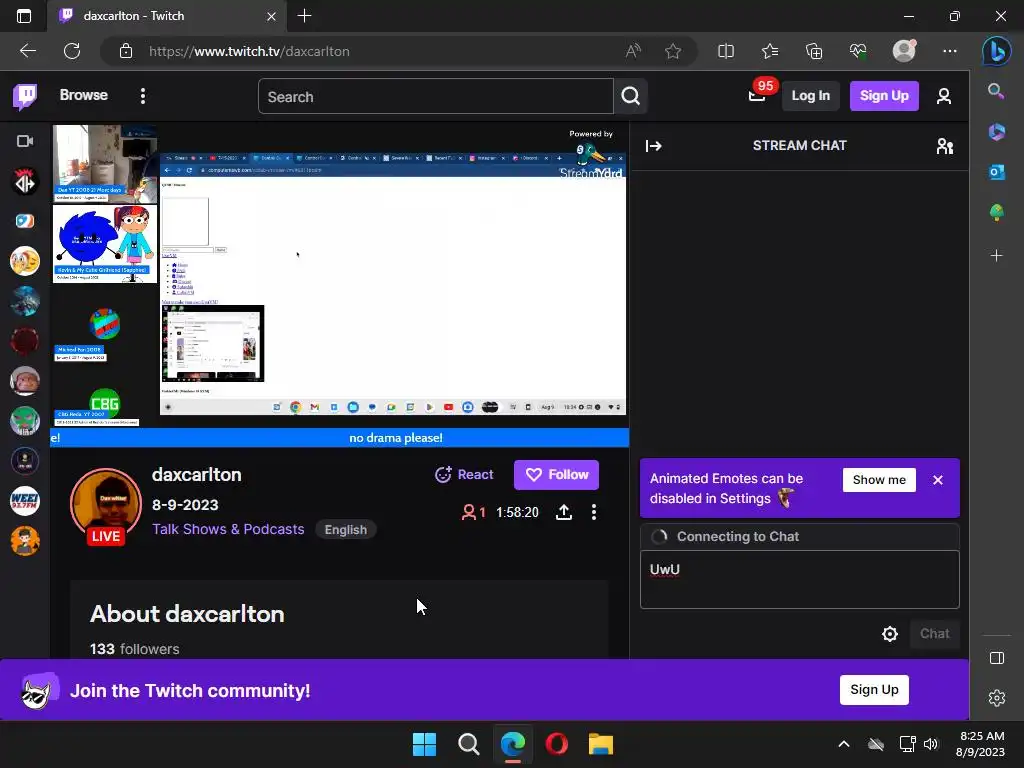Image resolution: width=1024 pixels, height=768 pixels.
Task: Click the search magnifier button
Action: 630,97
